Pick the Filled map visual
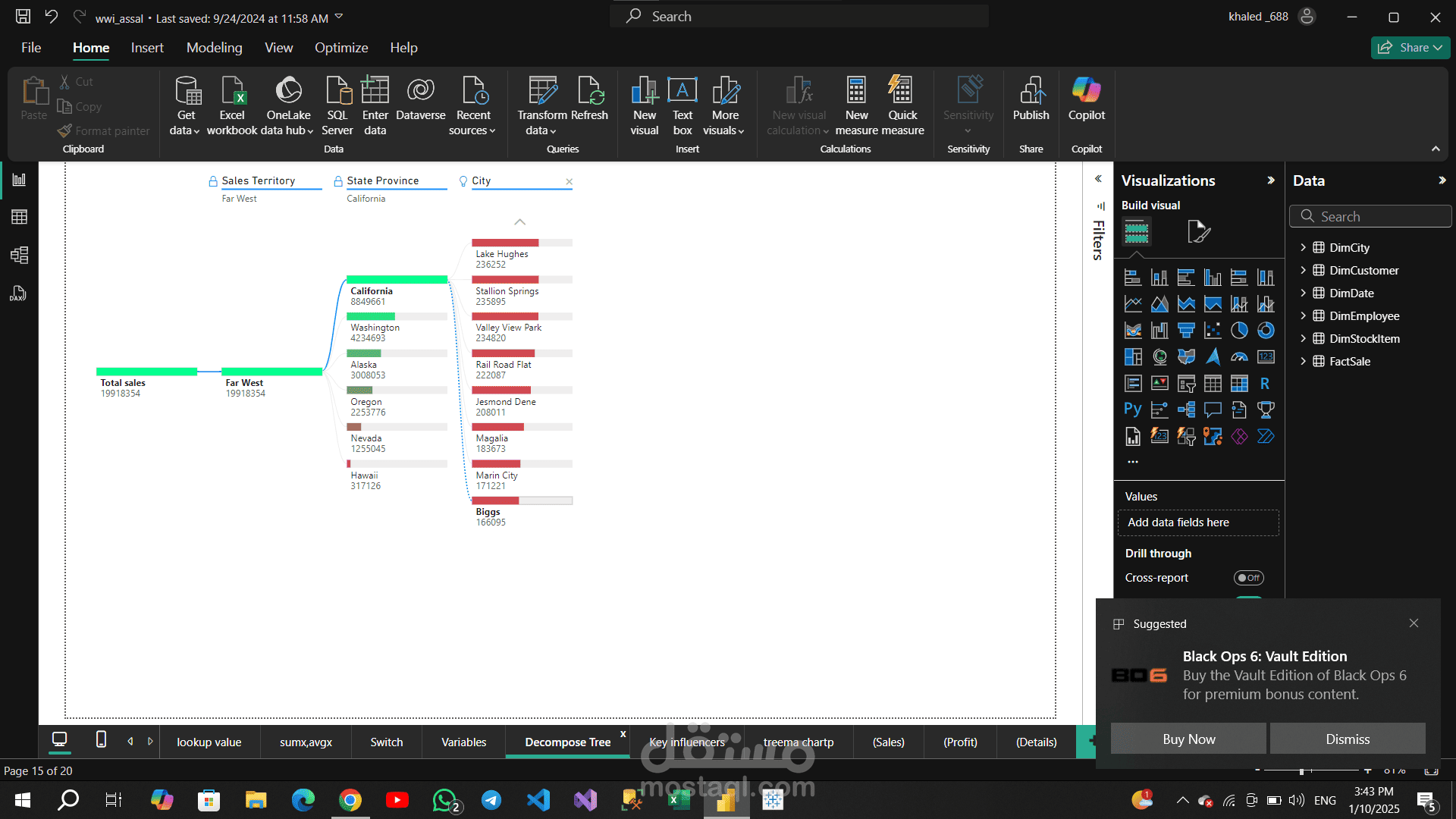Viewport: 1456px width, 819px height. point(1186,357)
